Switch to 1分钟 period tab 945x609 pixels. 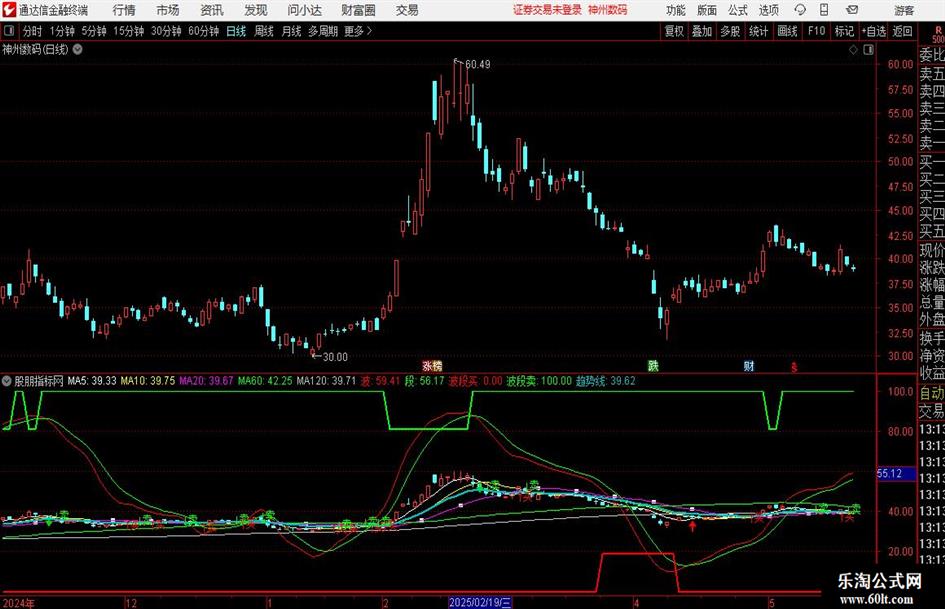tap(61, 31)
